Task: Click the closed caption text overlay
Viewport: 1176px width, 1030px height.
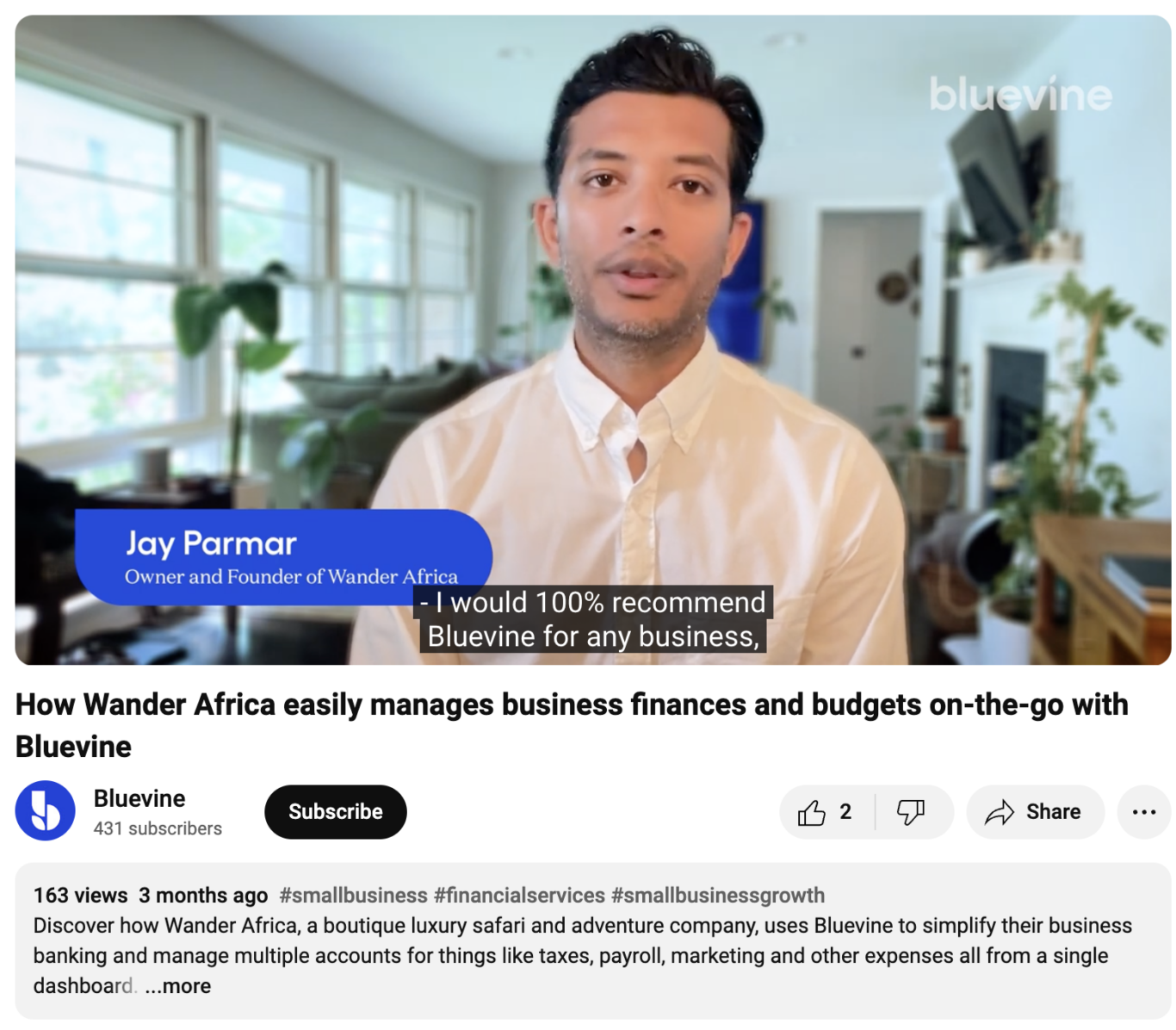Action: [593, 619]
